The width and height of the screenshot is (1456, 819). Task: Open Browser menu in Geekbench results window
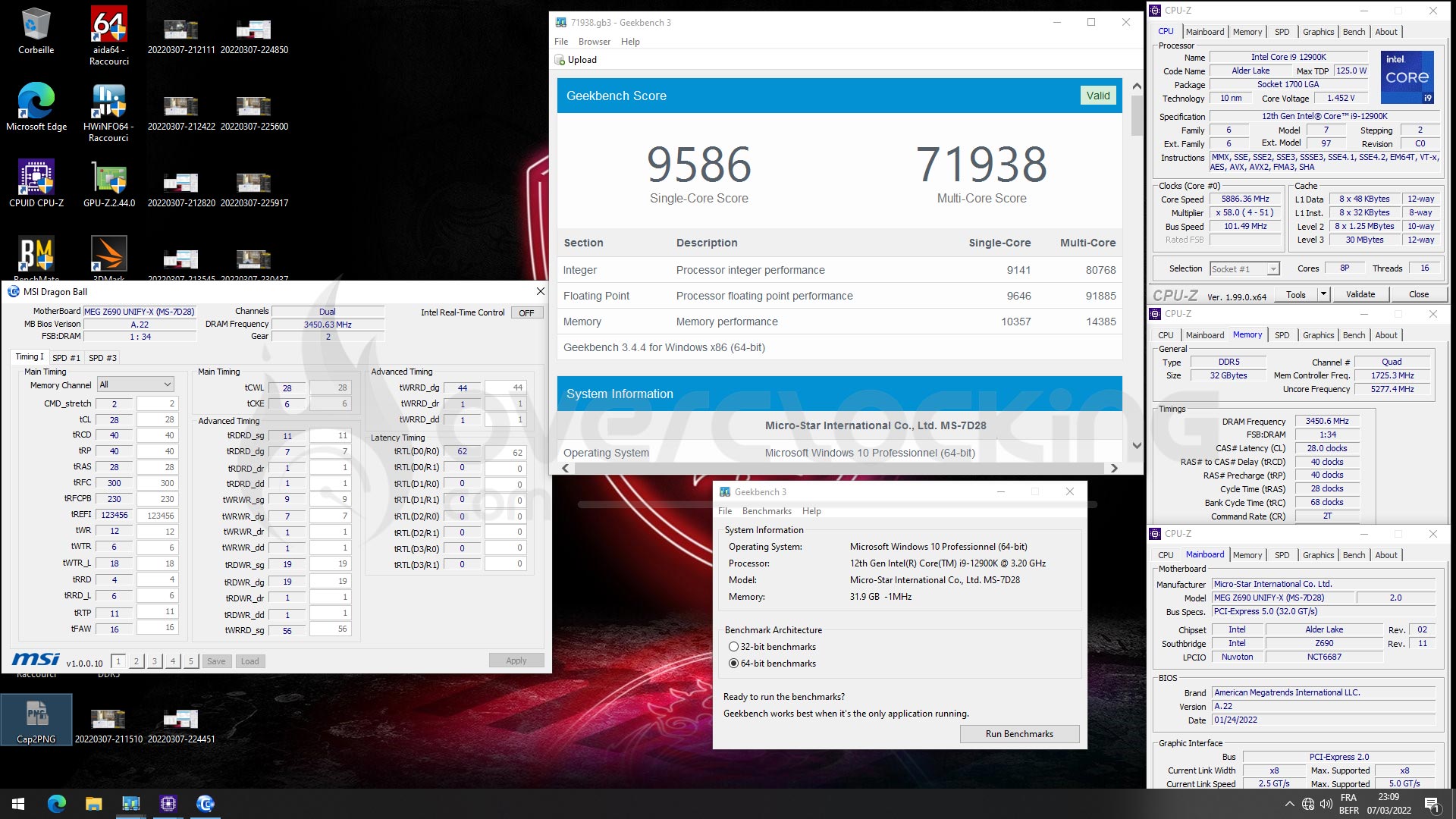coord(595,42)
